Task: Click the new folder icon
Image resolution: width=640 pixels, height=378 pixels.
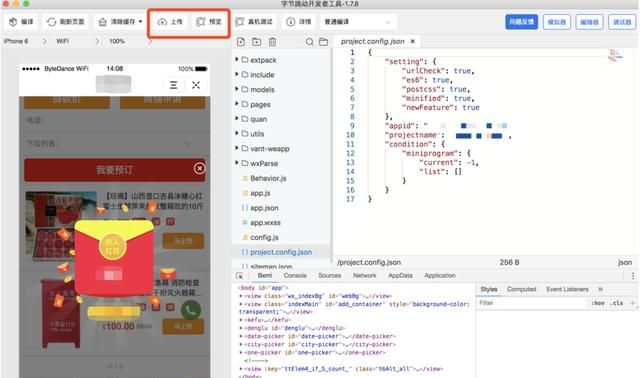Action: click(257, 42)
